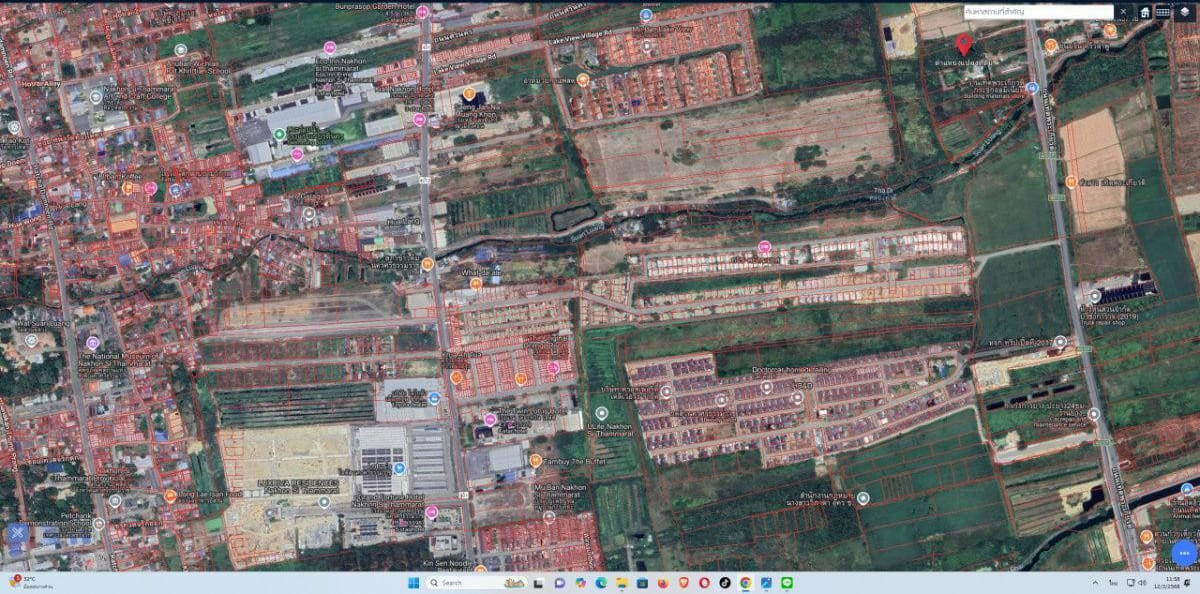Image resolution: width=1200 pixels, height=594 pixels.
Task: Click the Bunprasop Garden Hotel marker
Action: 422,12
